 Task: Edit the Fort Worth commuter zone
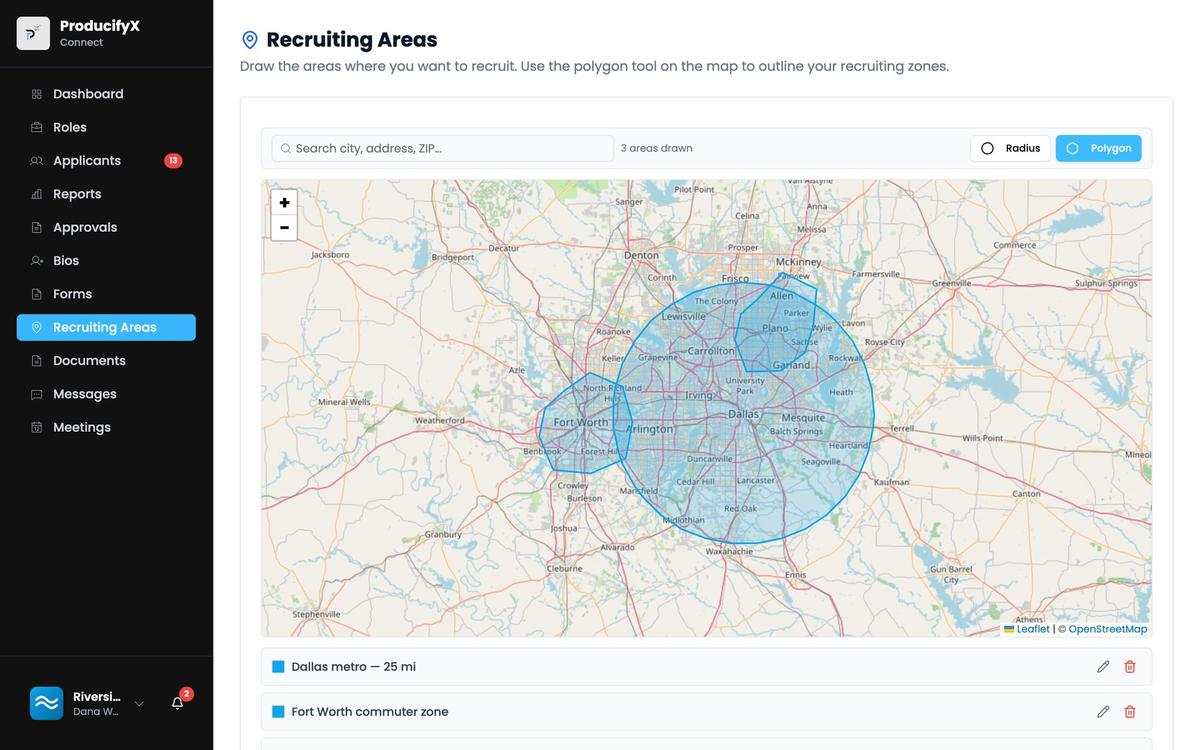coord(1103,712)
